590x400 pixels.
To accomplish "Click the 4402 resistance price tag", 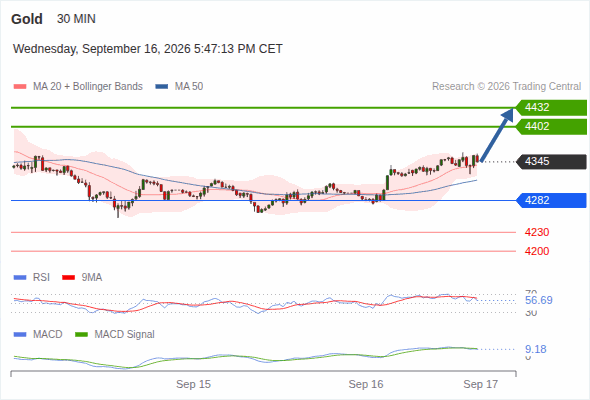I will tap(551, 126).
